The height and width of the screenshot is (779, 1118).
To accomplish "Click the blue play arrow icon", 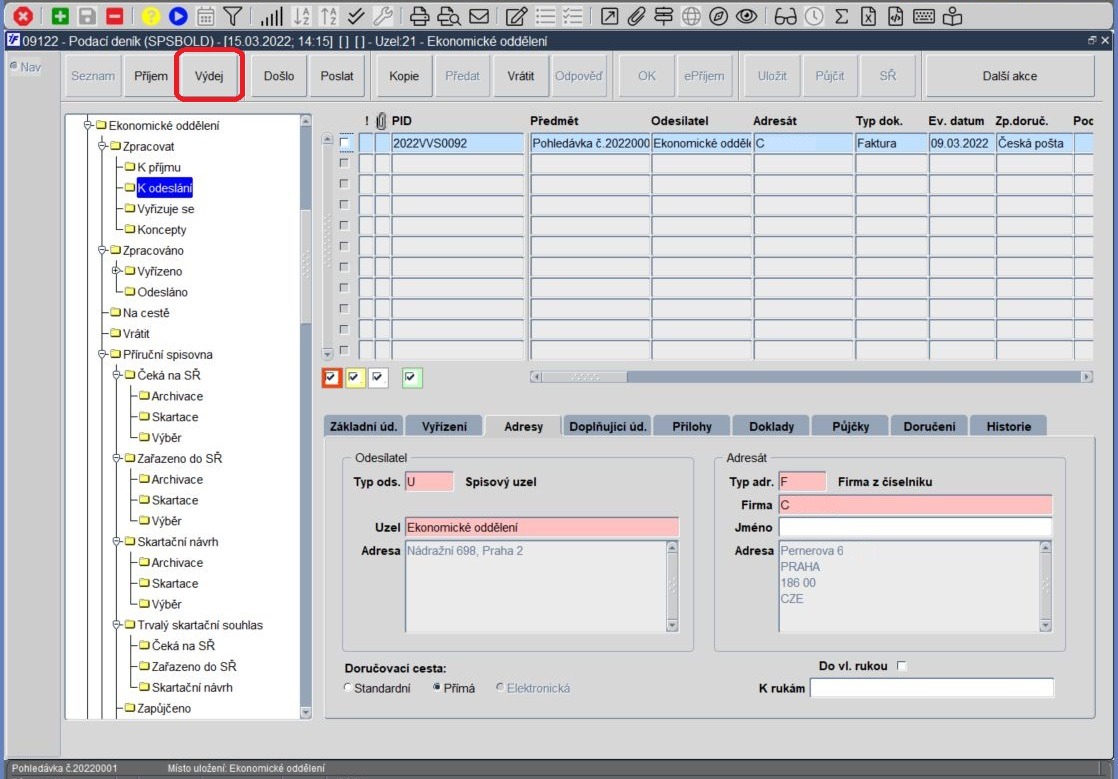I will coord(178,16).
